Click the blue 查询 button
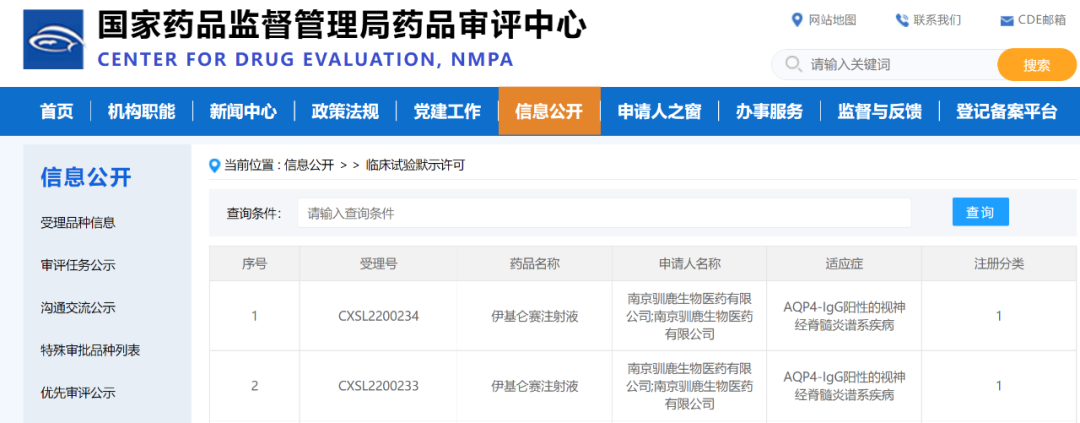 980,213
